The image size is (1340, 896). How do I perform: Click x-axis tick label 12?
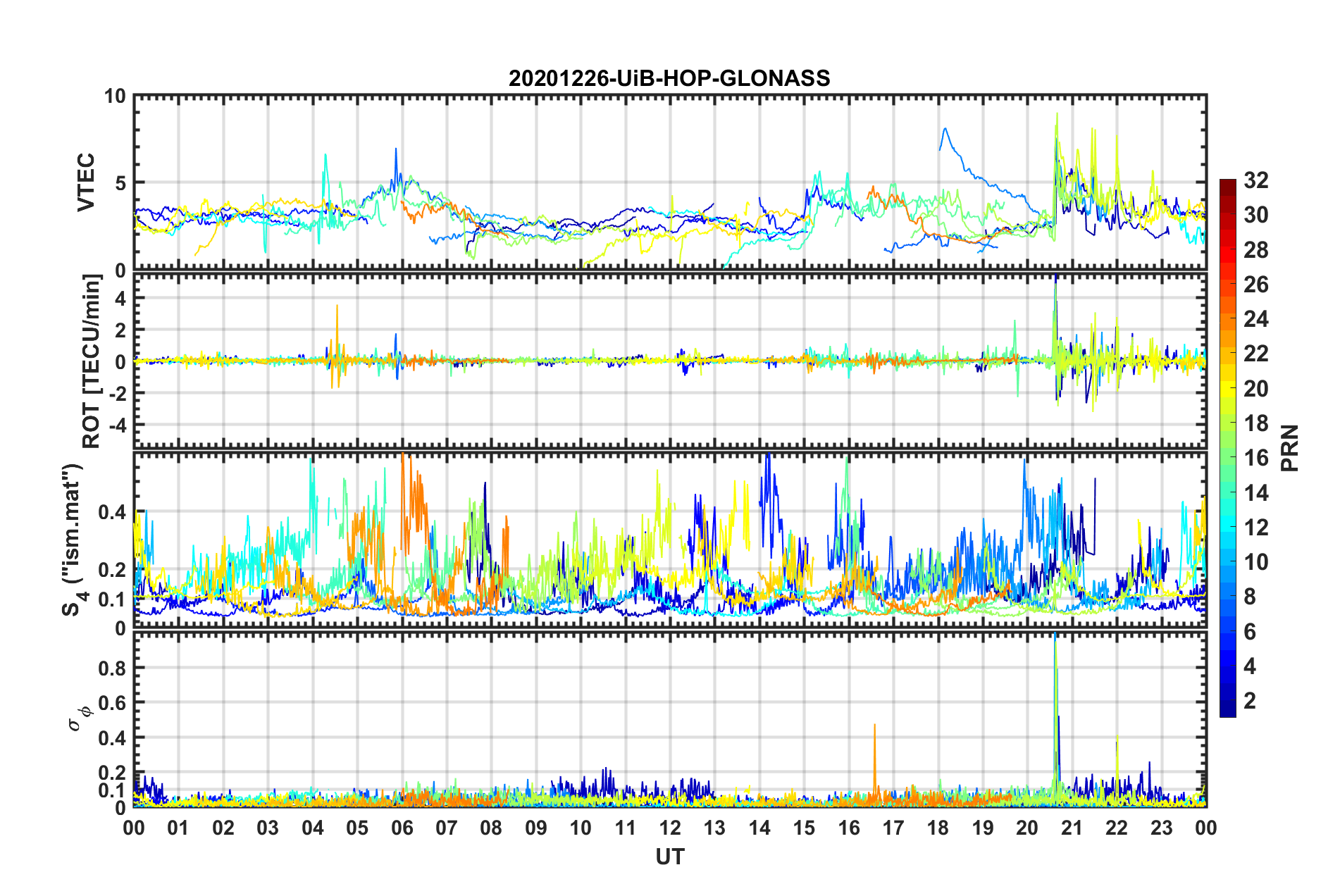(x=670, y=828)
